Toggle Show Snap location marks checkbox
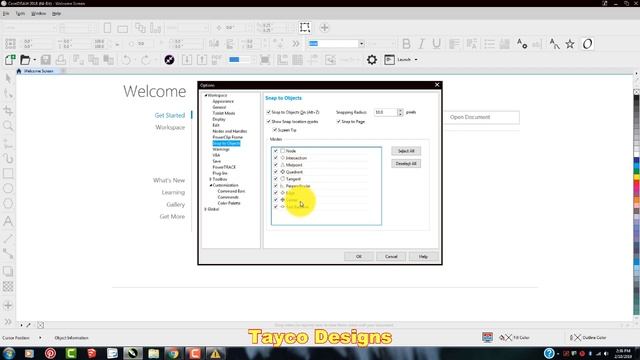 click(x=269, y=121)
